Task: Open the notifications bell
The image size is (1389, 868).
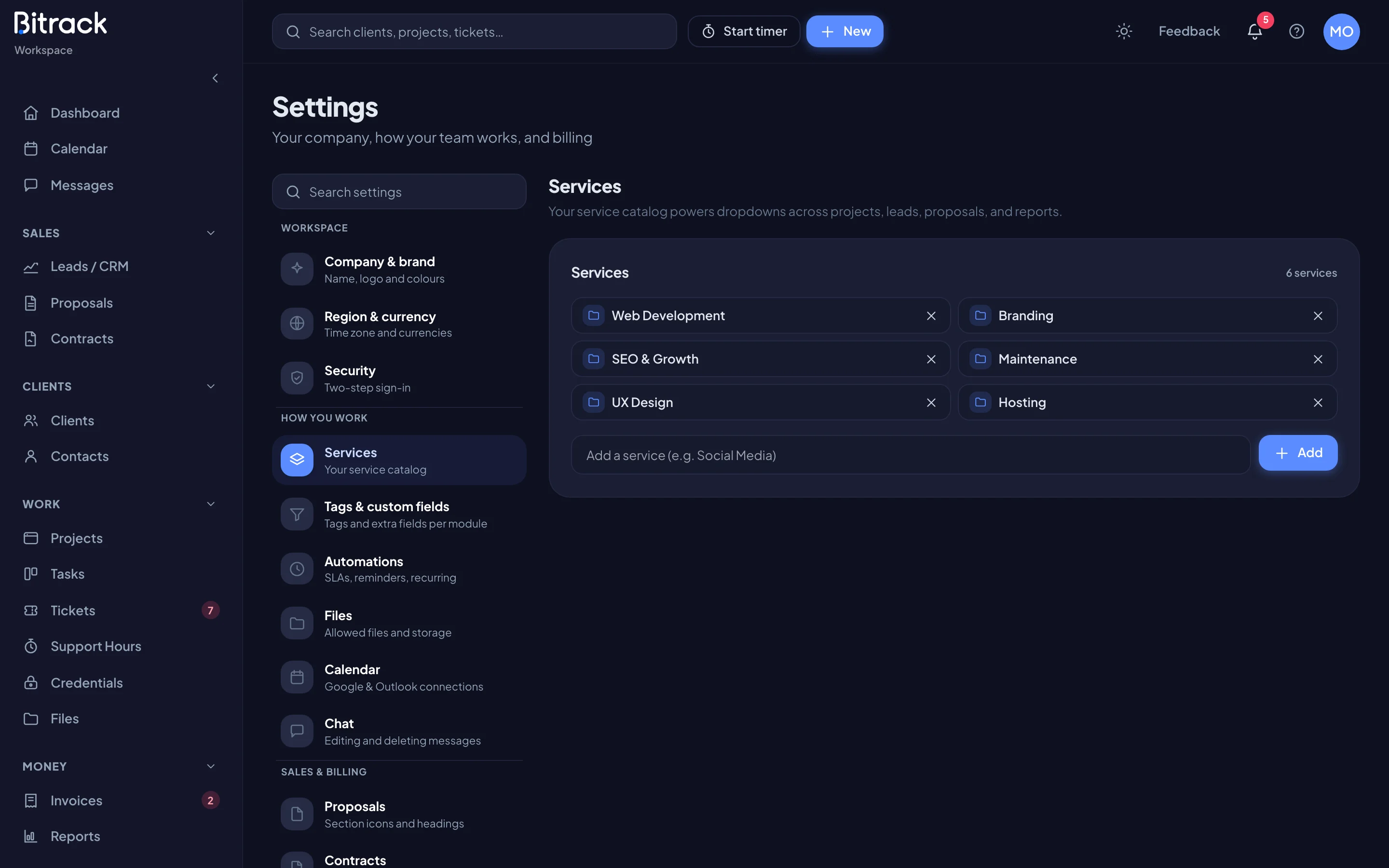Action: pyautogui.click(x=1255, y=31)
